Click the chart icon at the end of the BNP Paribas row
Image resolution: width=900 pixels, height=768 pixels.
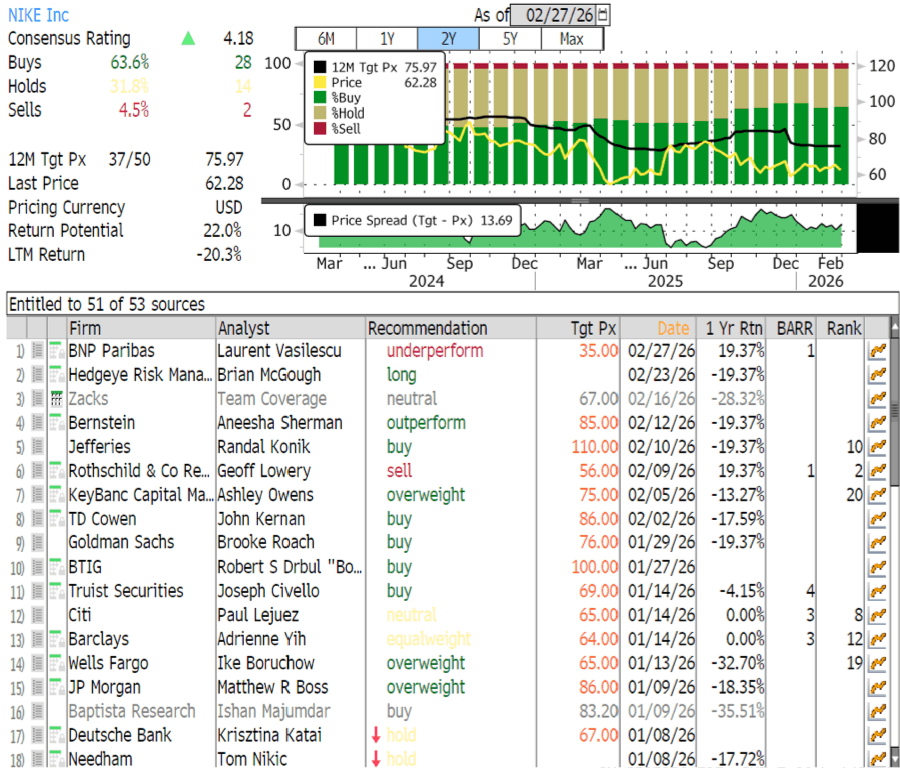tap(878, 351)
